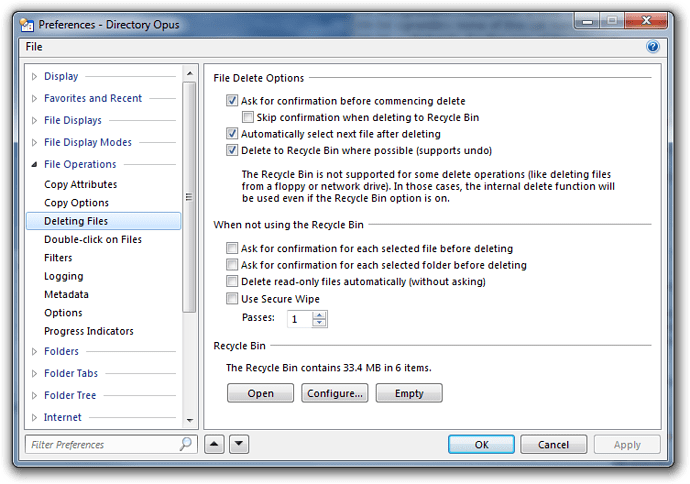Click the Folder Tabs category label
The width and height of the screenshot is (690, 484).
pos(71,374)
